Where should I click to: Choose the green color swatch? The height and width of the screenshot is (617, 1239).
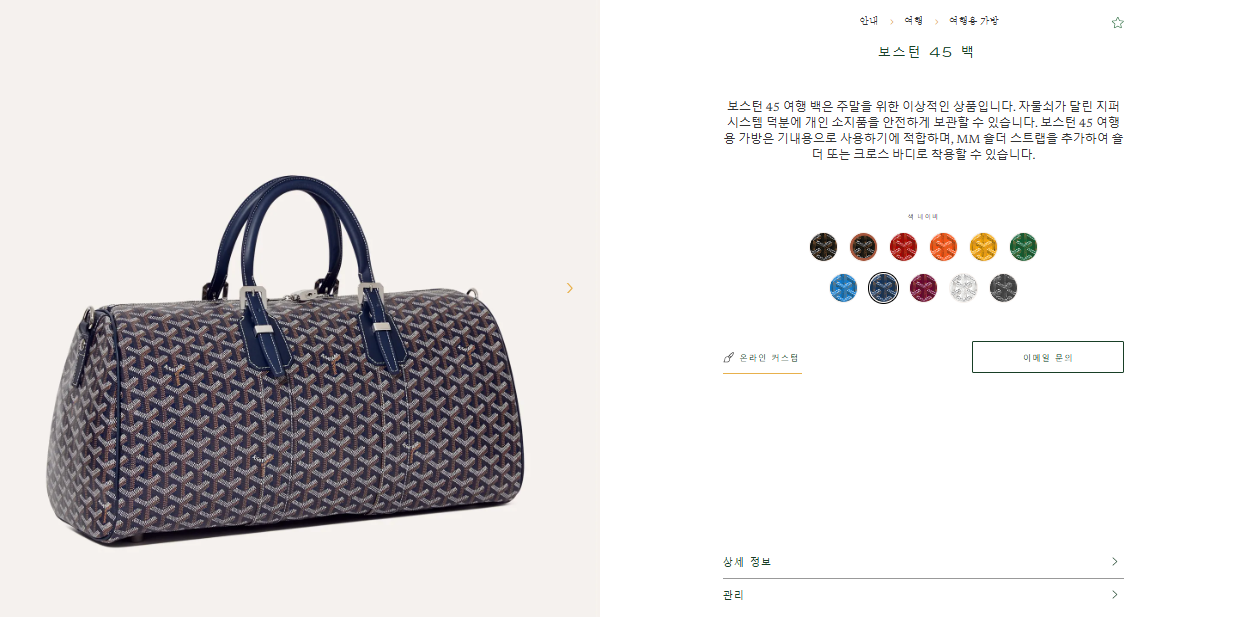(x=1023, y=247)
